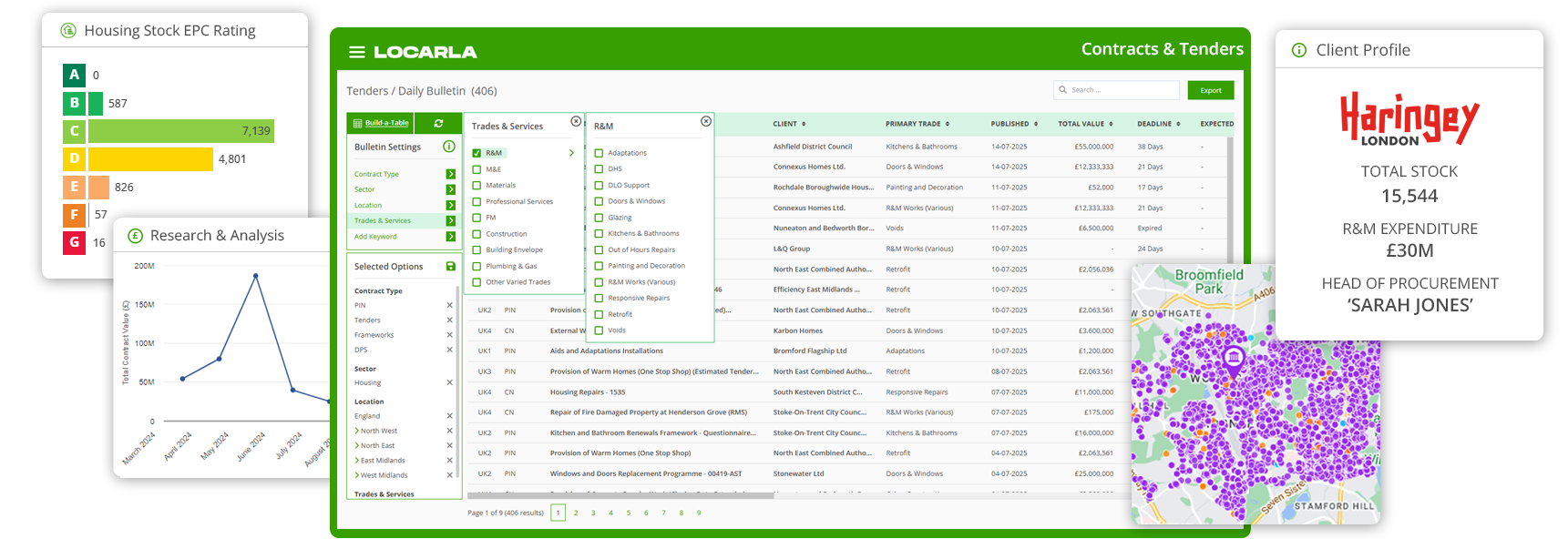1568x549 pixels.
Task: Open the Add Keyword setting arrow
Action: (450, 237)
